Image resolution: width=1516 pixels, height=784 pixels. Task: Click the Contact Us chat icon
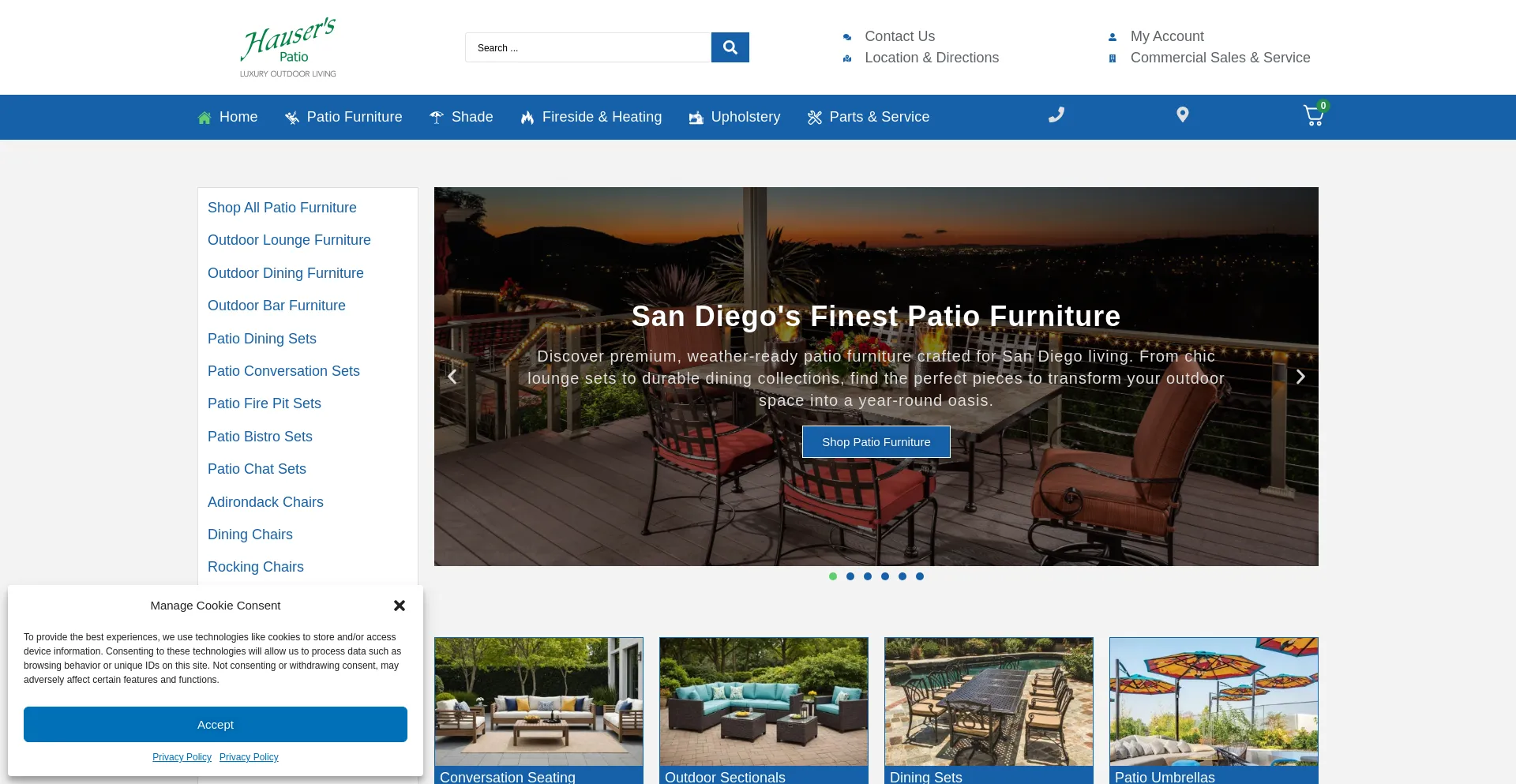847,37
